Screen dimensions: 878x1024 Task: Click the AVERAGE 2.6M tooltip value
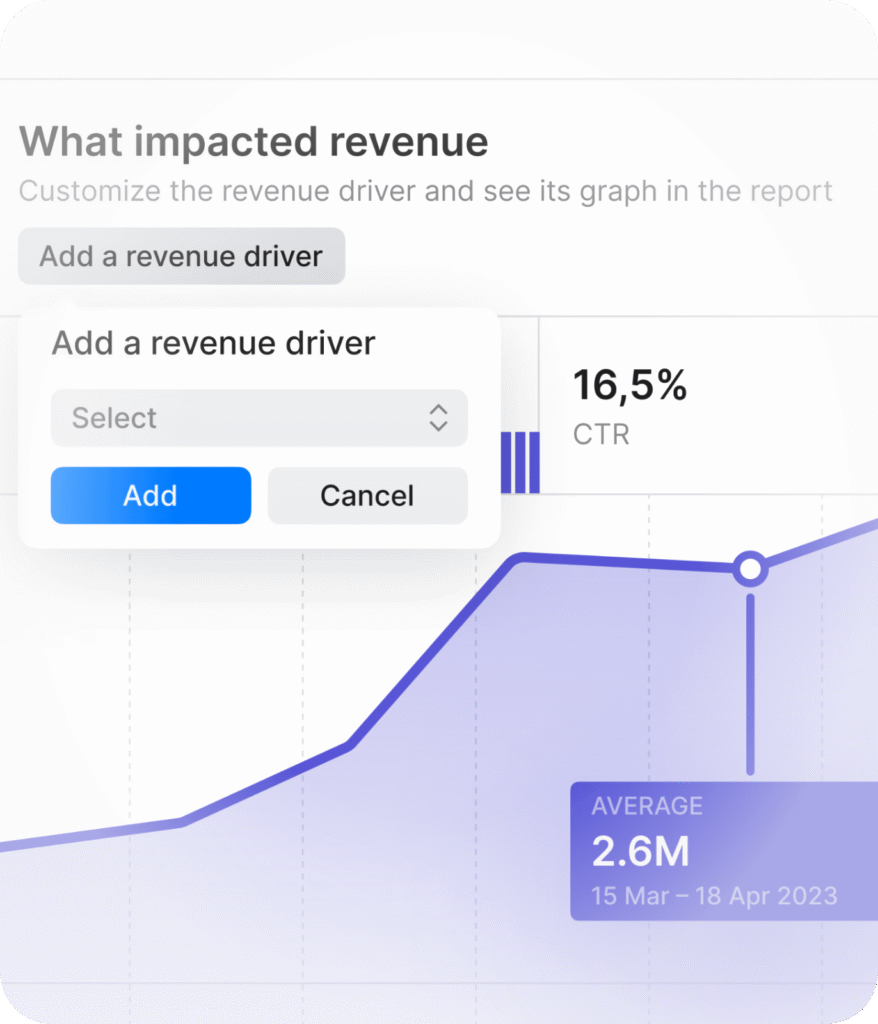(640, 851)
